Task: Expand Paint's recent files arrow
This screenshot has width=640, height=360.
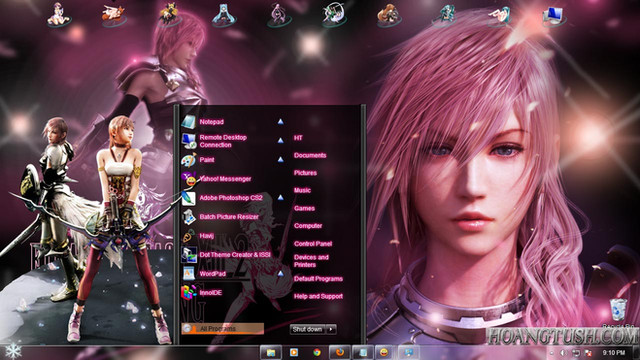Action: [x=280, y=160]
